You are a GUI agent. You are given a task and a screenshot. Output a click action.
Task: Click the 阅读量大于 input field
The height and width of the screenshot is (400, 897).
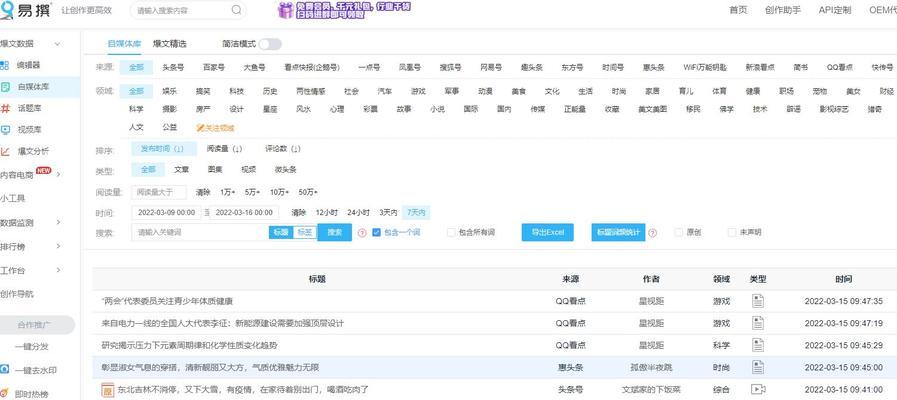point(159,192)
